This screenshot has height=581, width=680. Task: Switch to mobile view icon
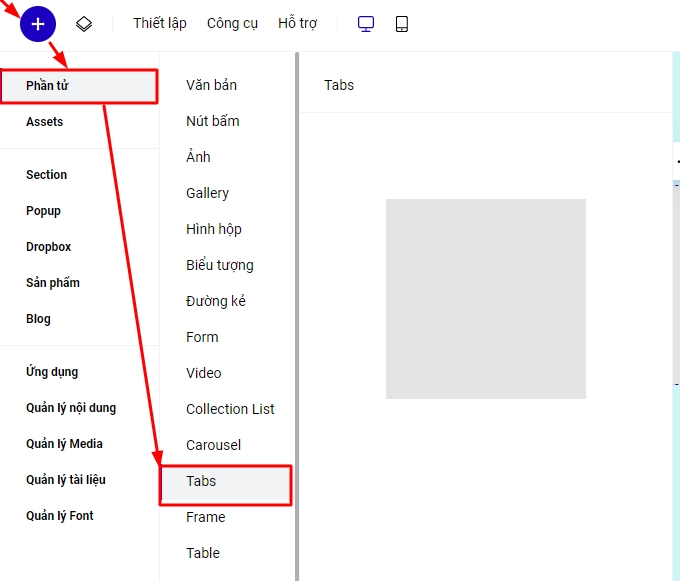pos(402,24)
